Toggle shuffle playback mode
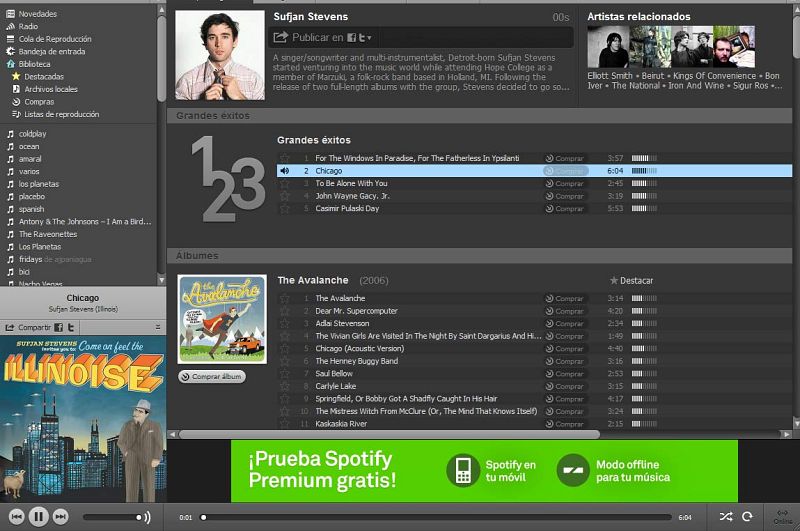800x531 pixels. pyautogui.click(x=725, y=516)
